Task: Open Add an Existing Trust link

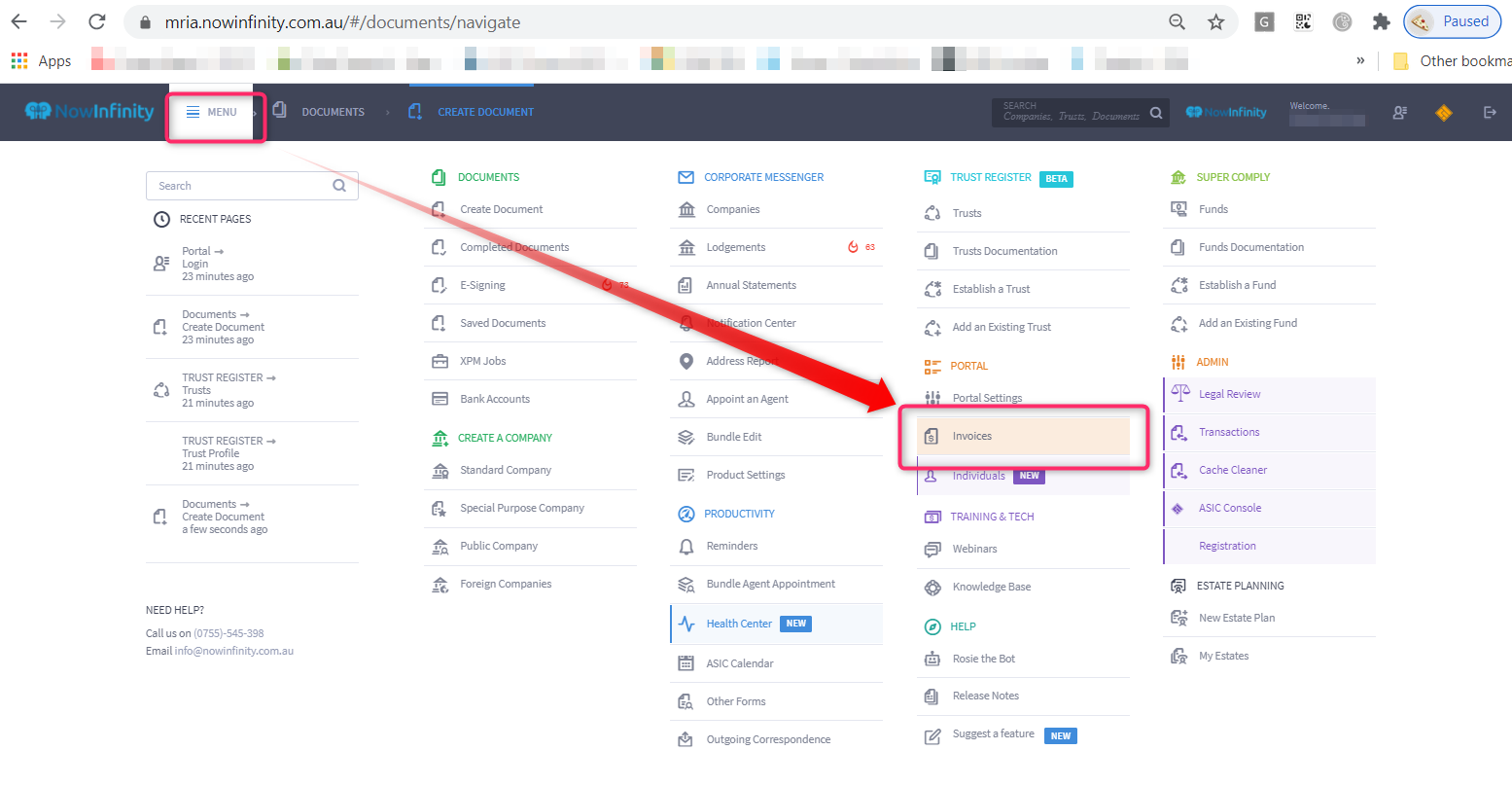Action: pyautogui.click(x=1002, y=327)
